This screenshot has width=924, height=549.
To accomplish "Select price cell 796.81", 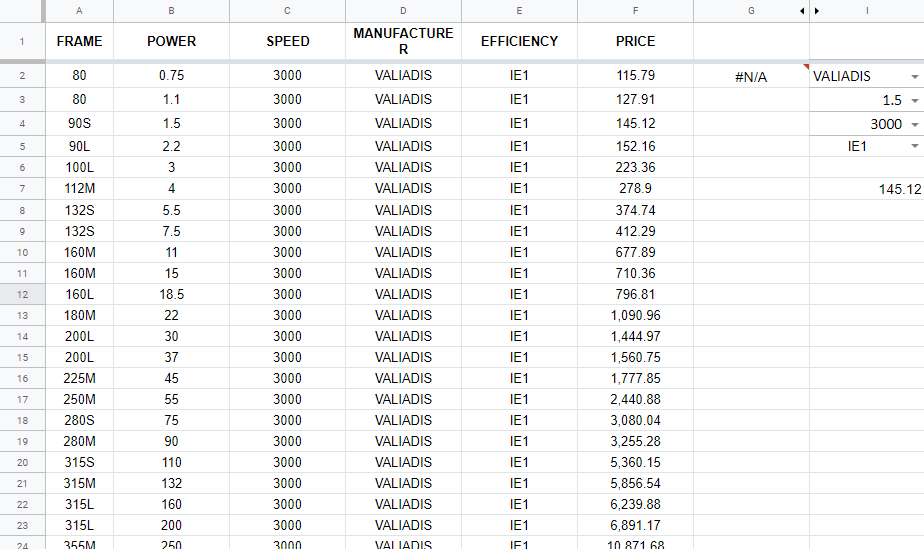I will pos(635,295).
